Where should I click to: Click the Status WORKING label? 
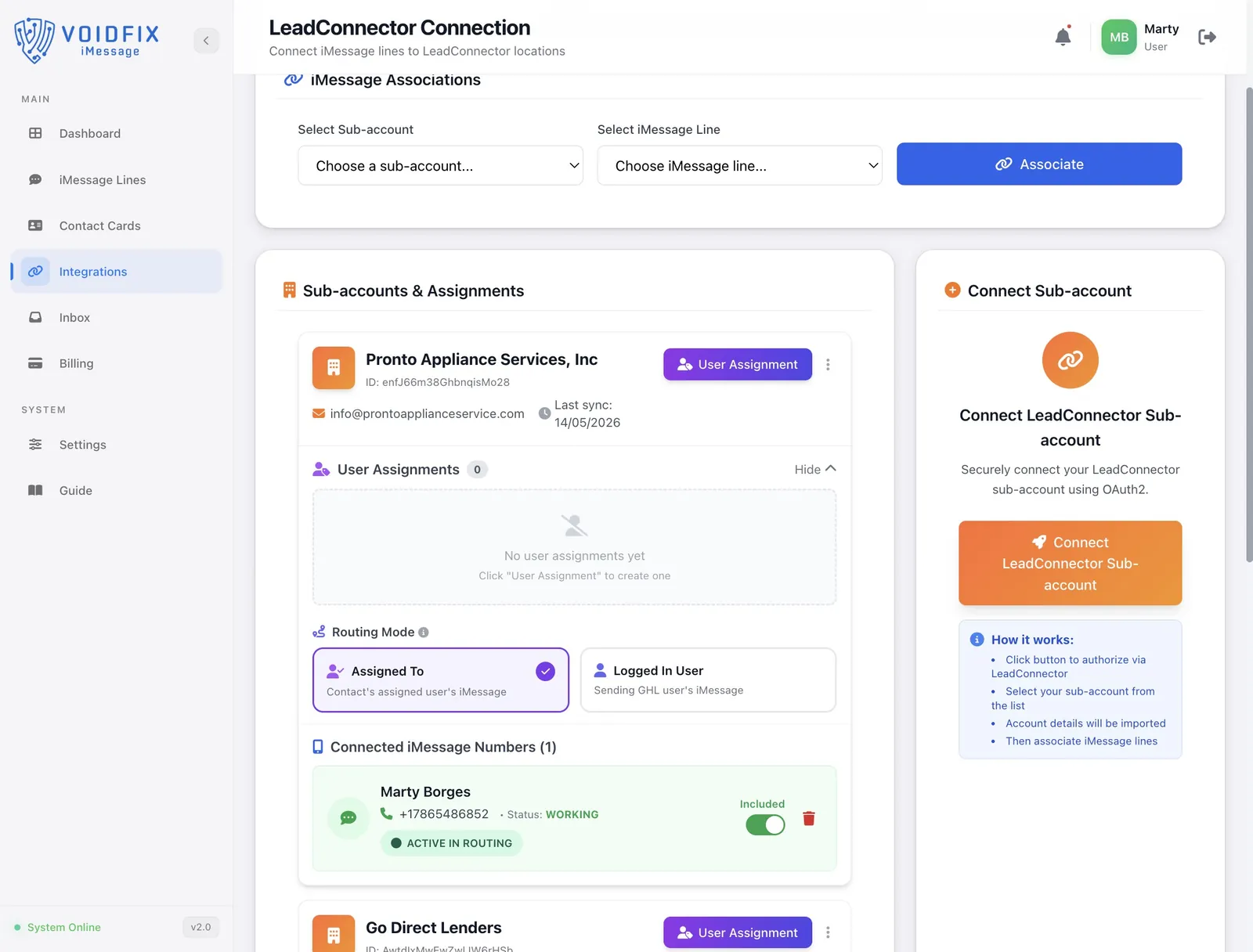point(553,815)
